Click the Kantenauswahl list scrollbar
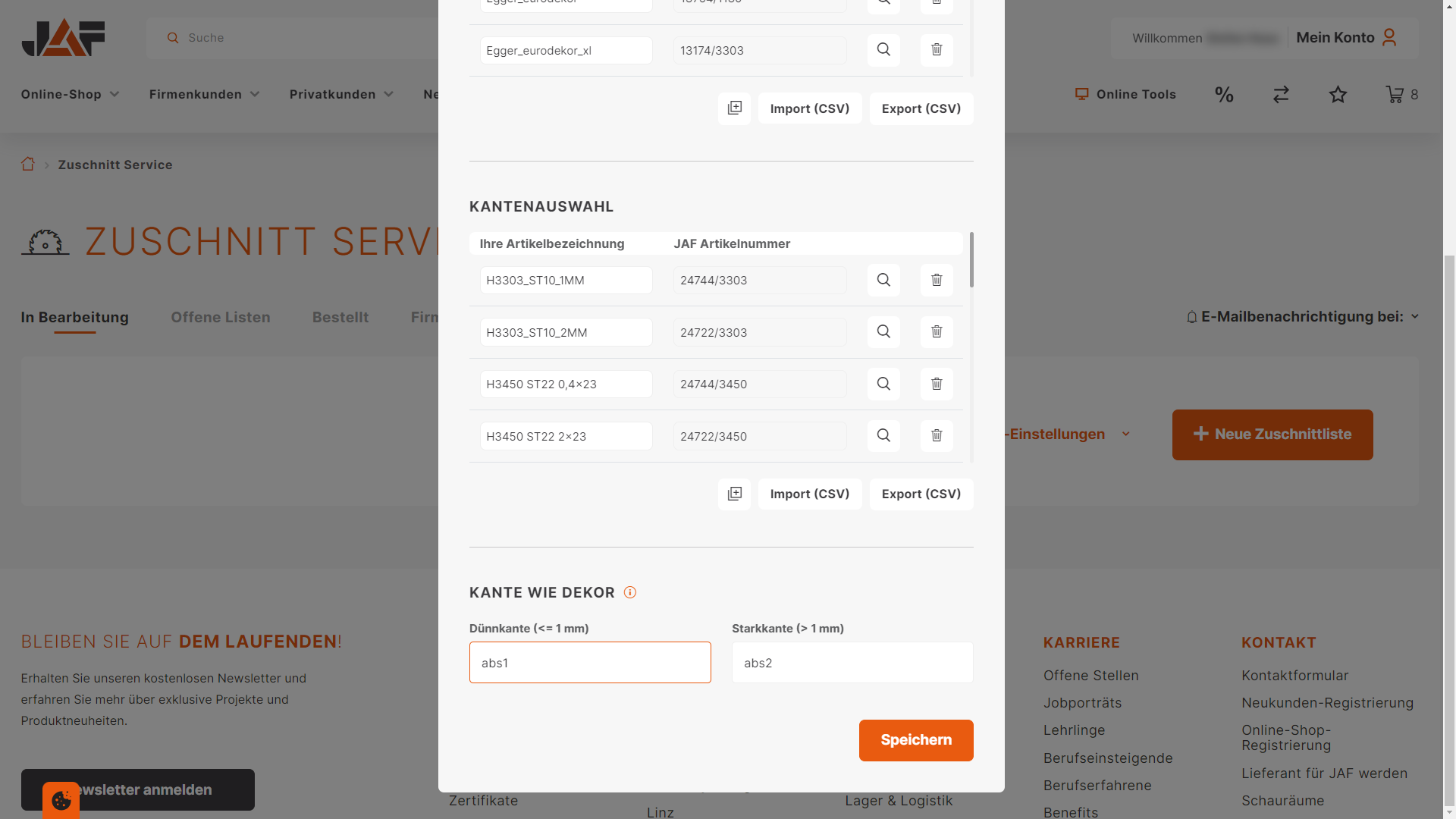Viewport: 1456px width, 819px height. point(971,262)
